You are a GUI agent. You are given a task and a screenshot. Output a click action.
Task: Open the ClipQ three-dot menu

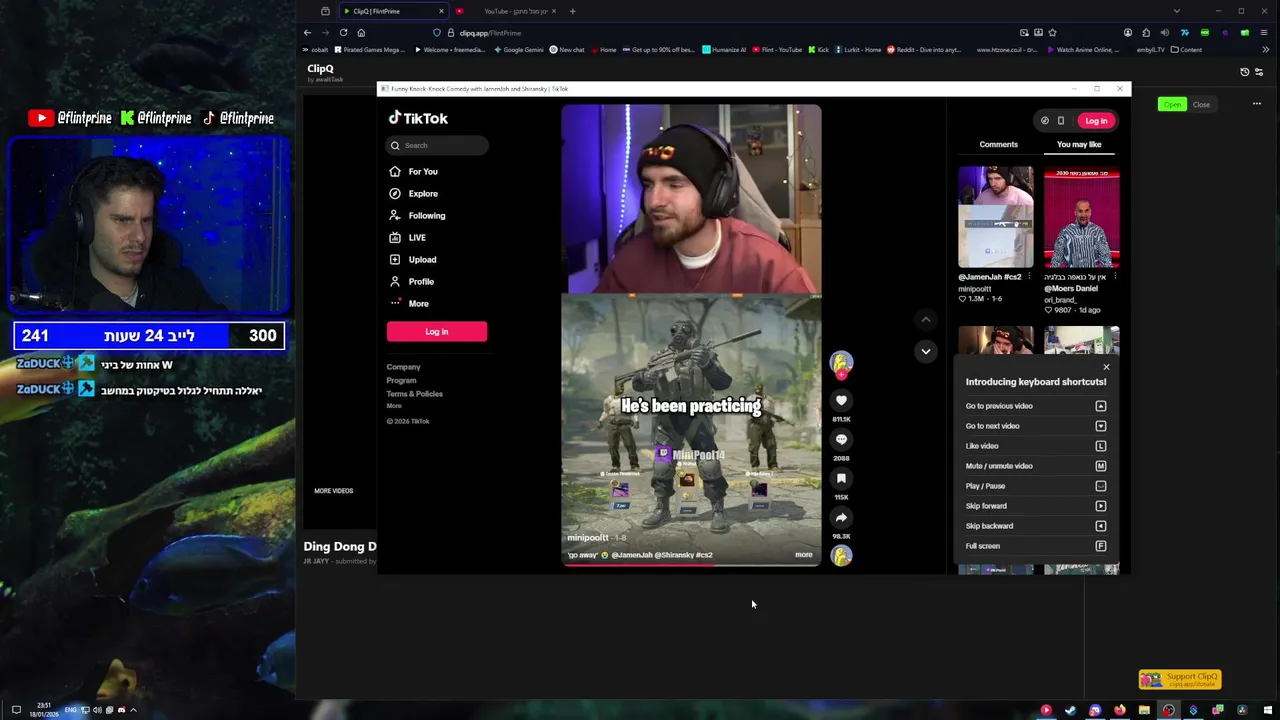(x=1257, y=104)
